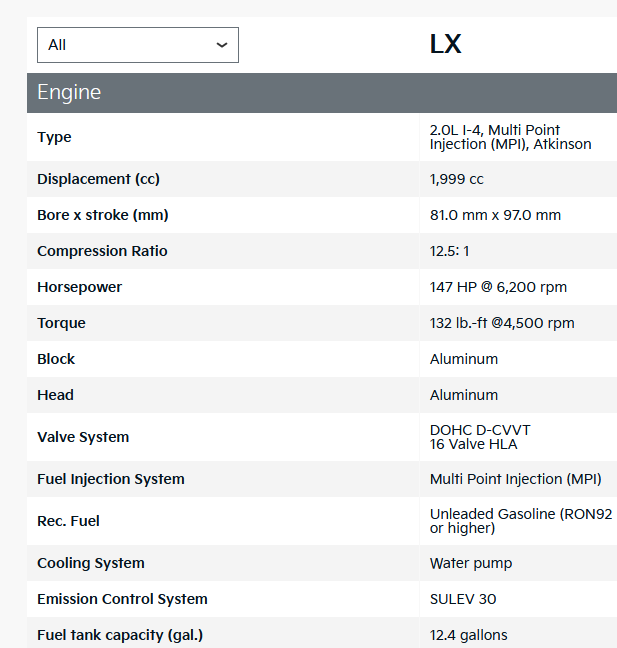617x648 pixels.
Task: Click the '132 lb.-ft @4,500 rpm' value
Action: [502, 323]
